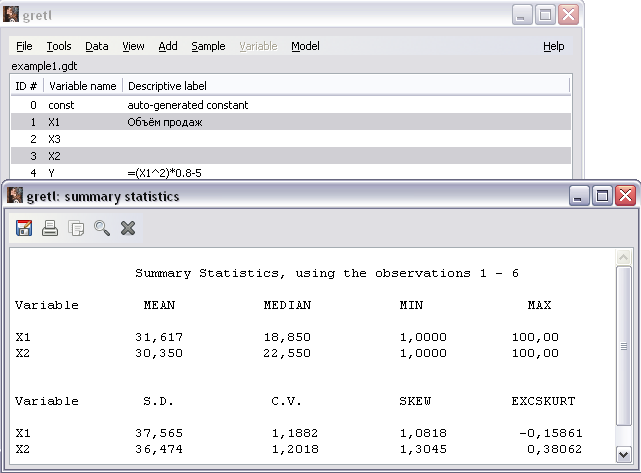Viewport: 641px width, 473px height.
Task: Open the Tools menu
Action: [x=59, y=46]
